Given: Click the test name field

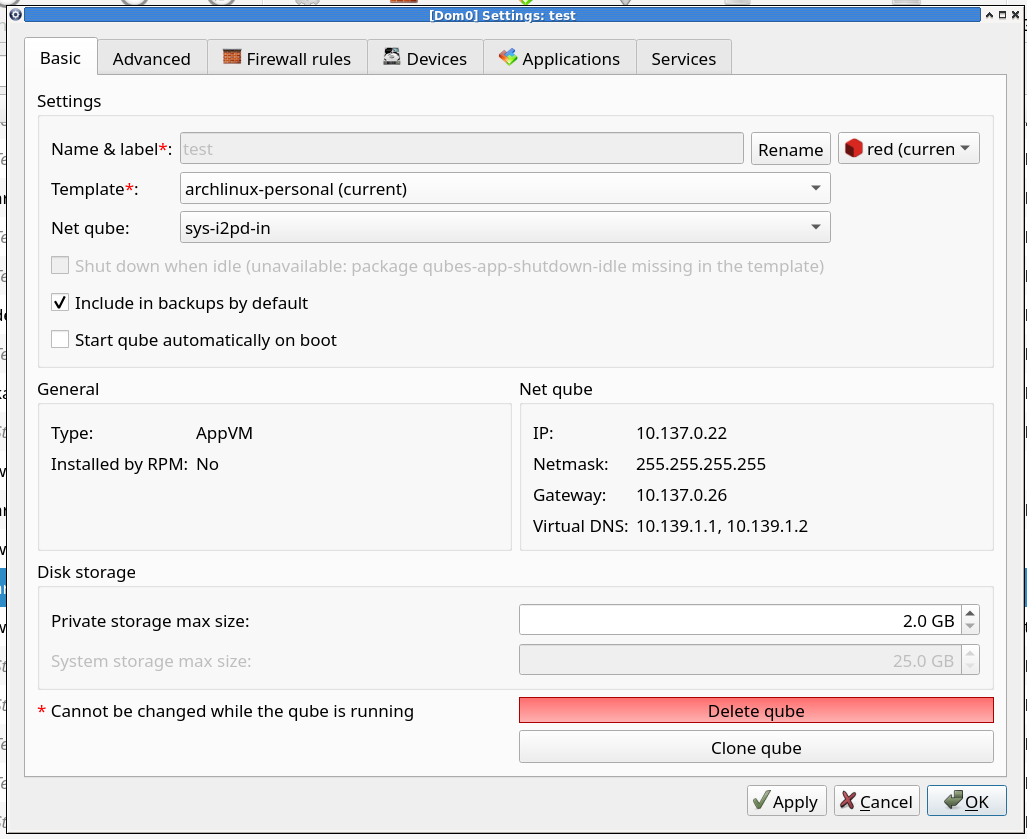Looking at the screenshot, I should (x=462, y=149).
